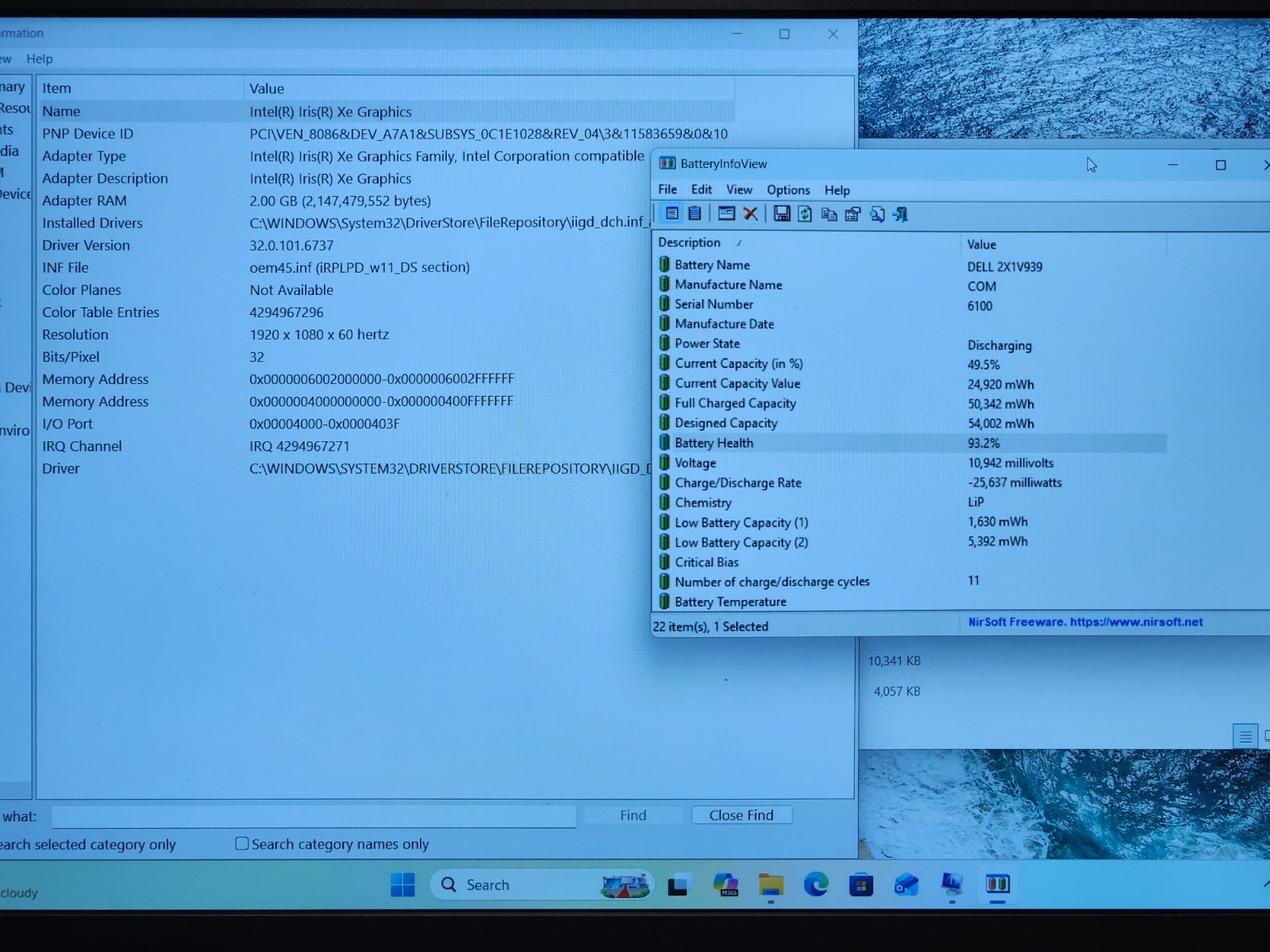Select the IRQ Channel row
1270x952 pixels.
[x=343, y=446]
